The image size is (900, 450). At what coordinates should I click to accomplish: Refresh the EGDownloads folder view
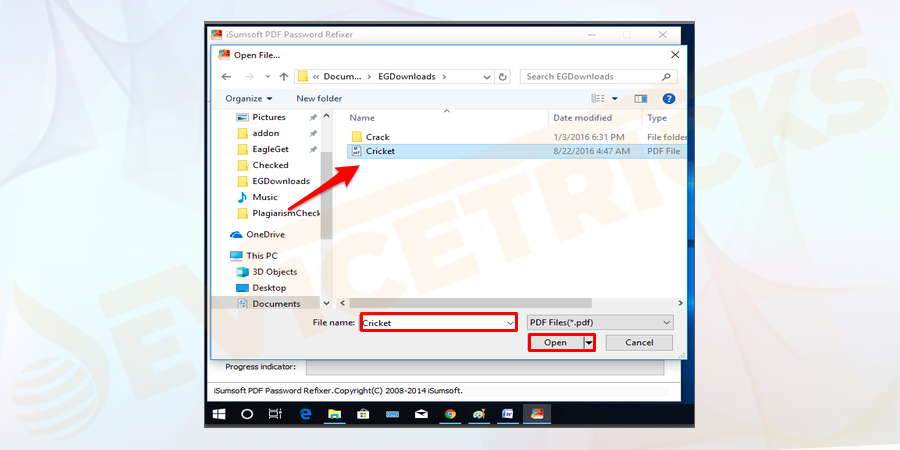503,76
